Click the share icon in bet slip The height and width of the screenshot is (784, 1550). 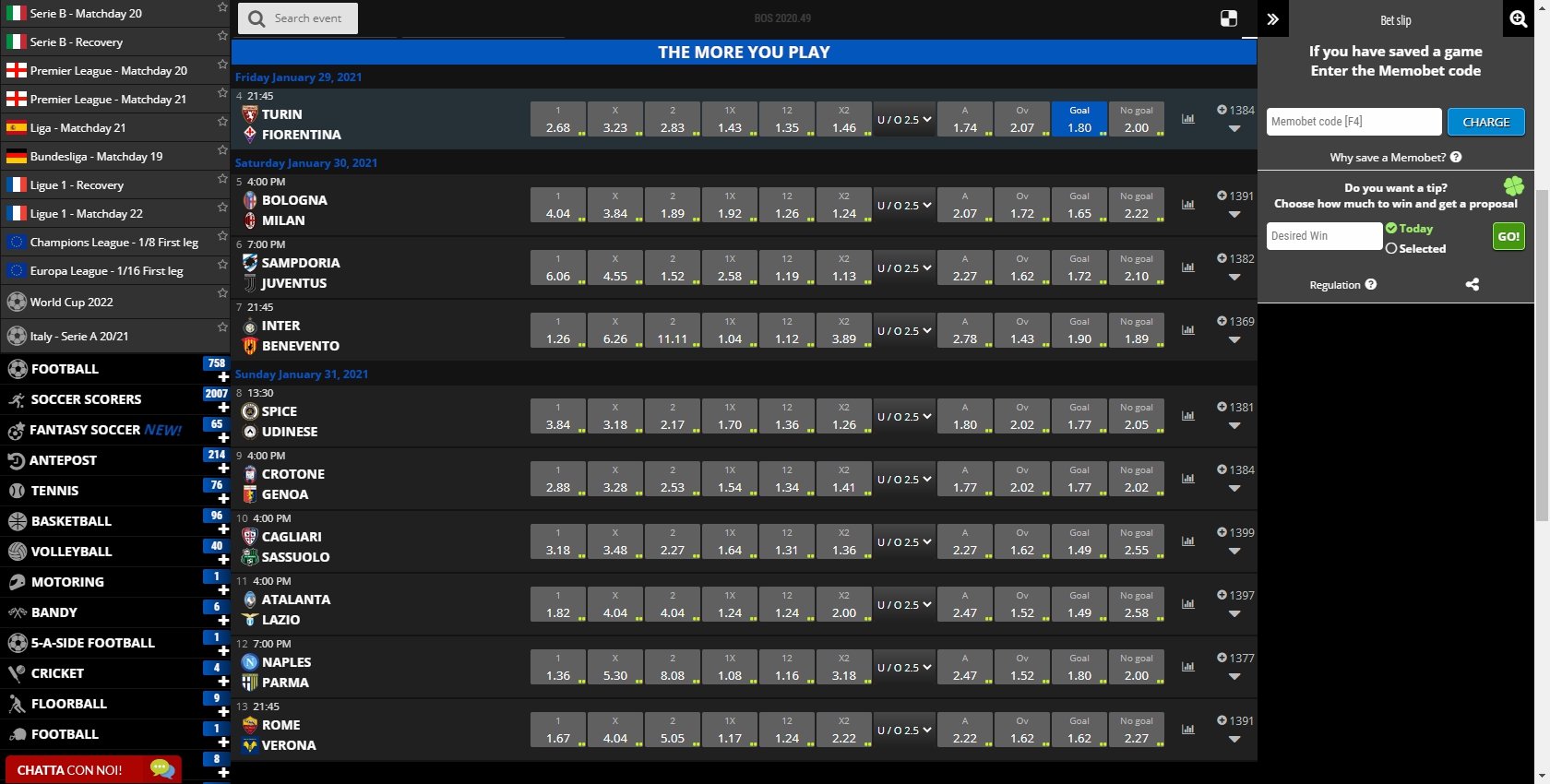[1472, 284]
